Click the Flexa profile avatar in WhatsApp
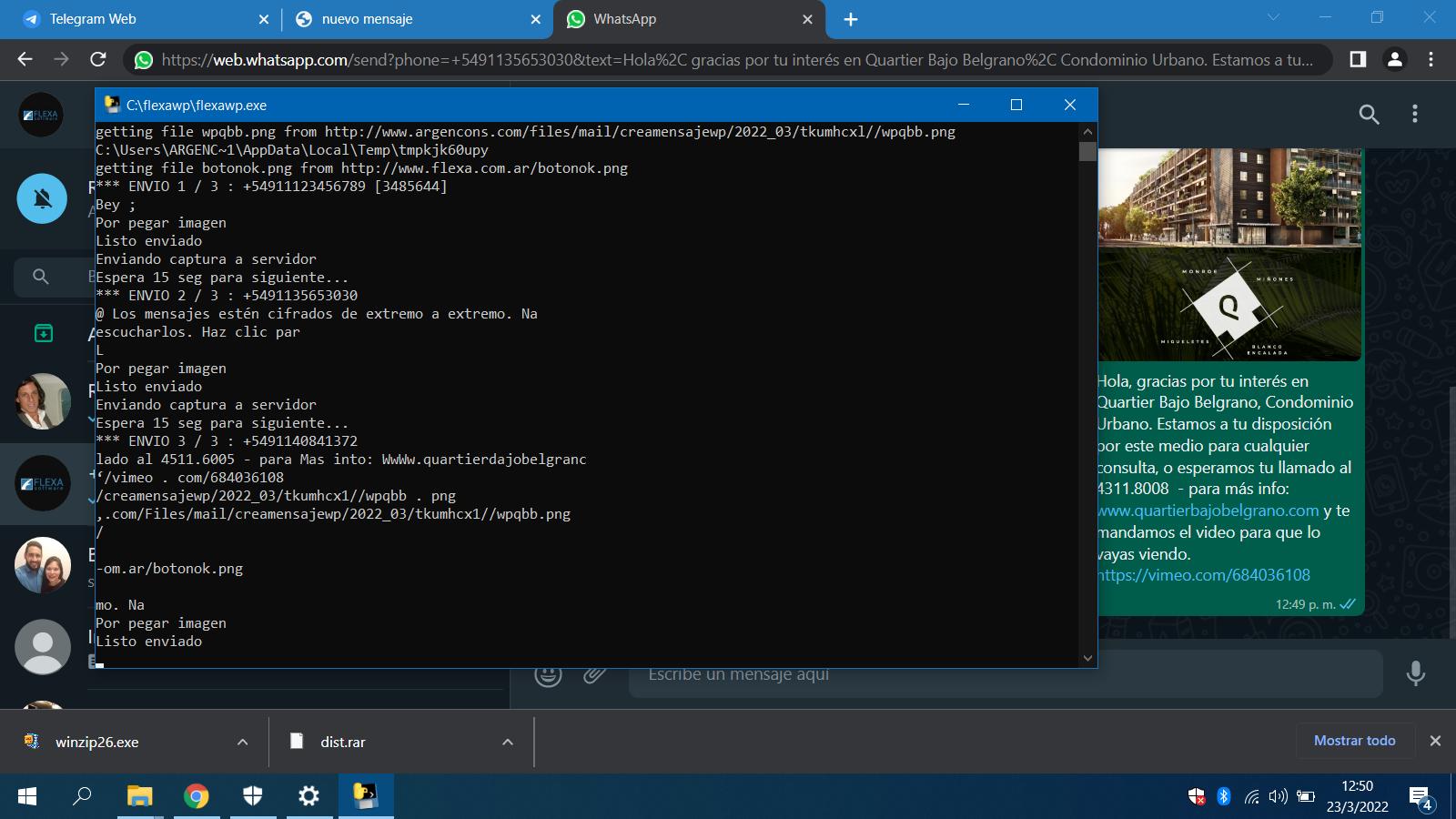The image size is (1456, 819). [41, 115]
